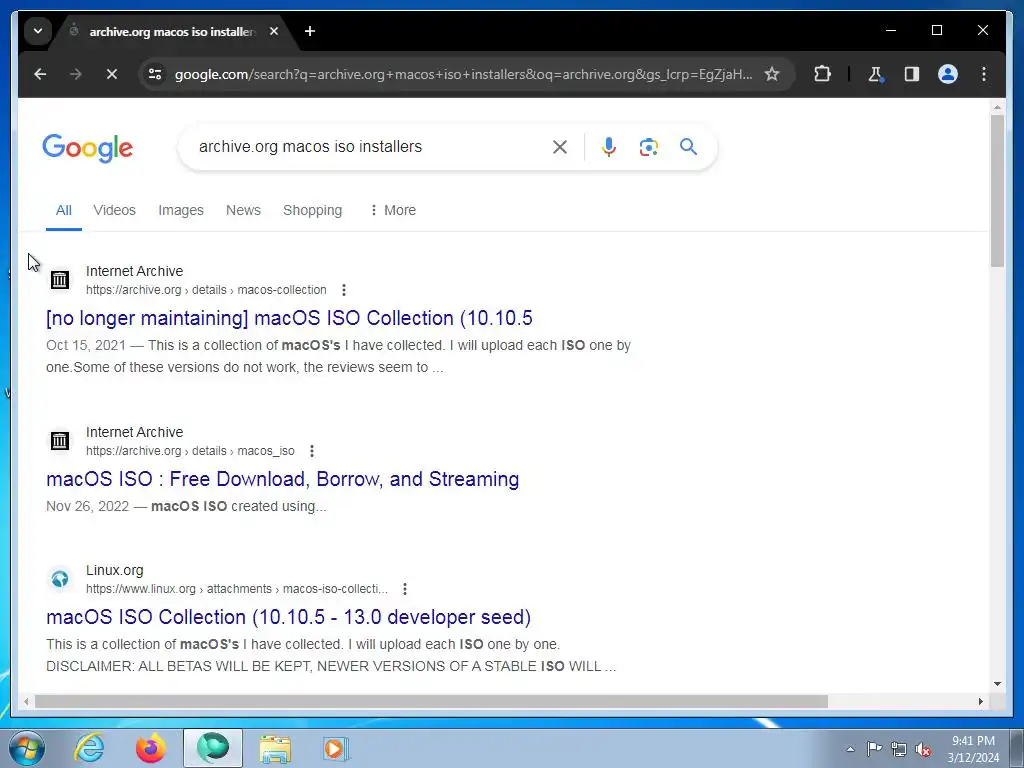Image resolution: width=1024 pixels, height=768 pixels.
Task: Show hidden tray icons arrow
Action: (x=850, y=749)
